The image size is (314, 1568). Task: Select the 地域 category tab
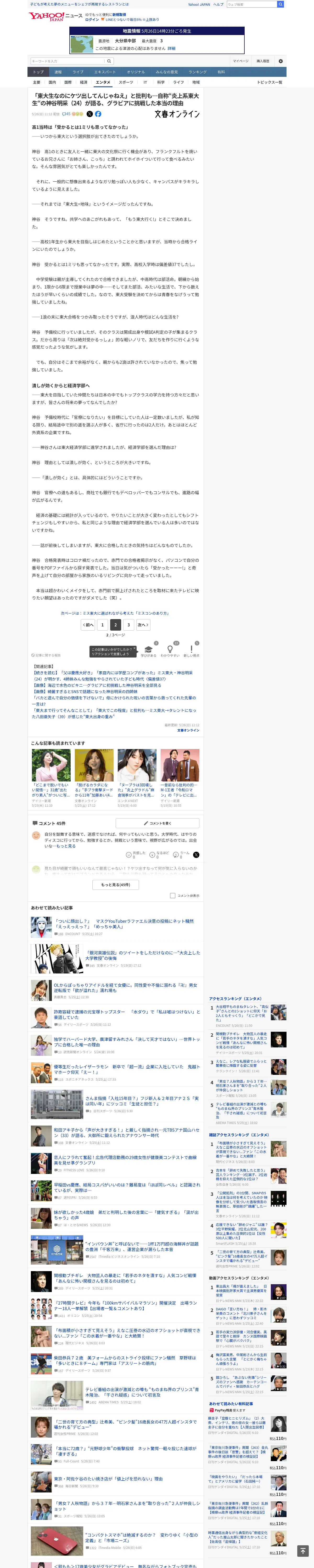[x=196, y=82]
